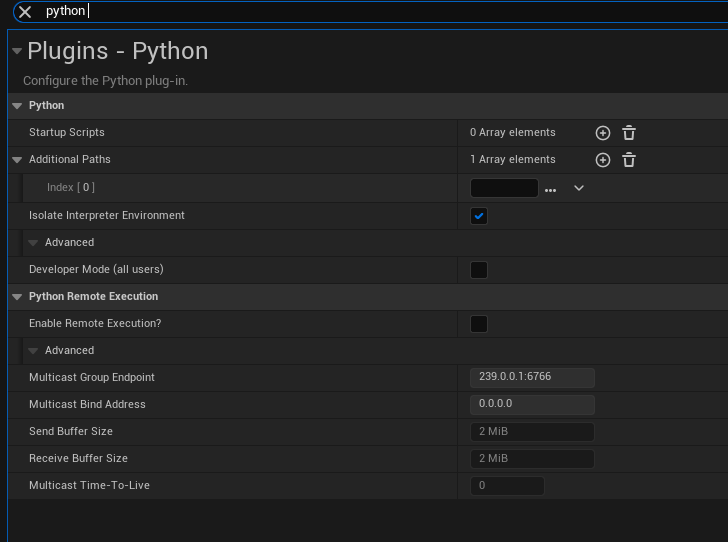Add element to Startup Scripts array
Image resolution: width=728 pixels, height=542 pixels.
(603, 133)
